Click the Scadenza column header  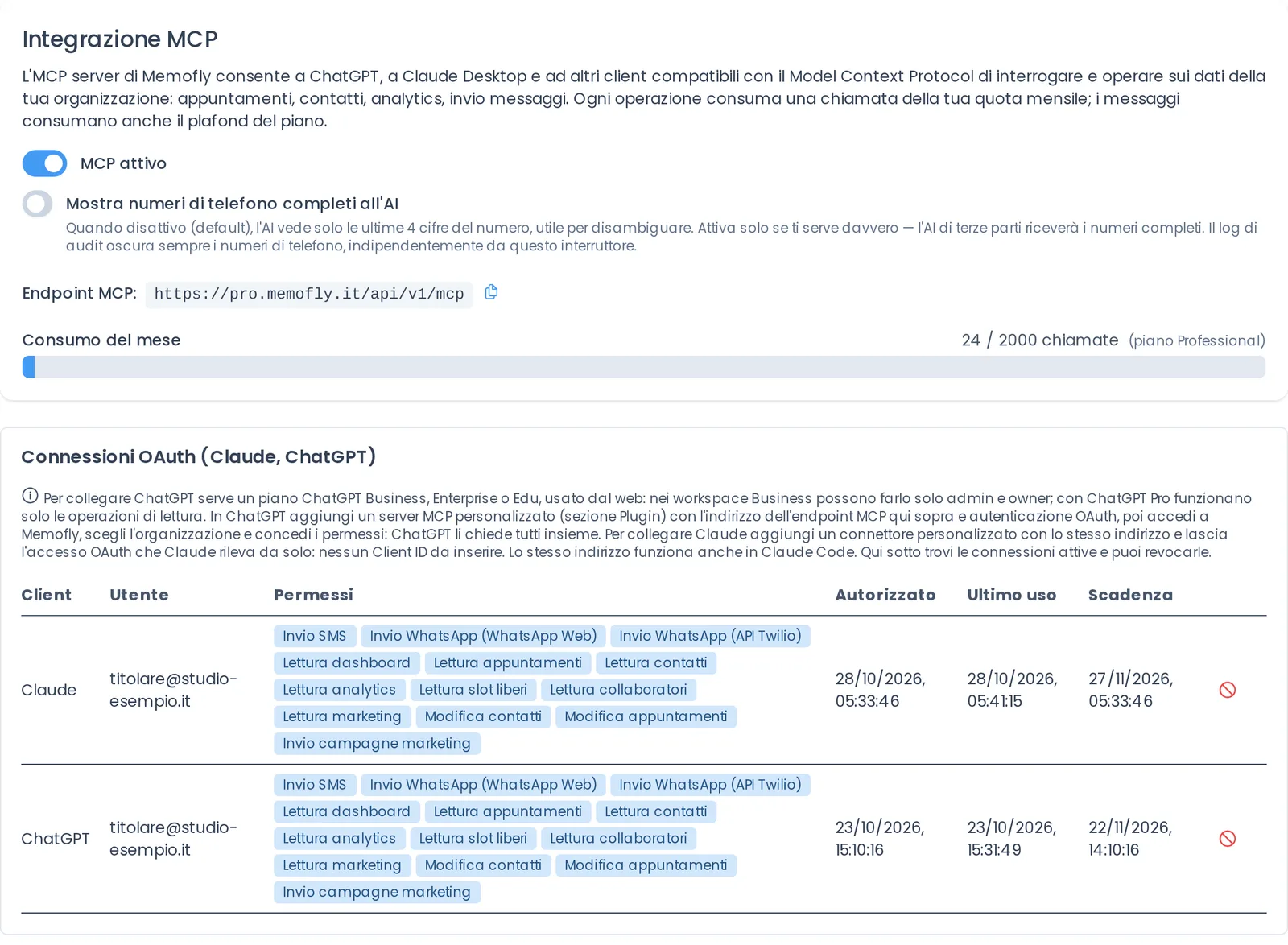point(1130,595)
